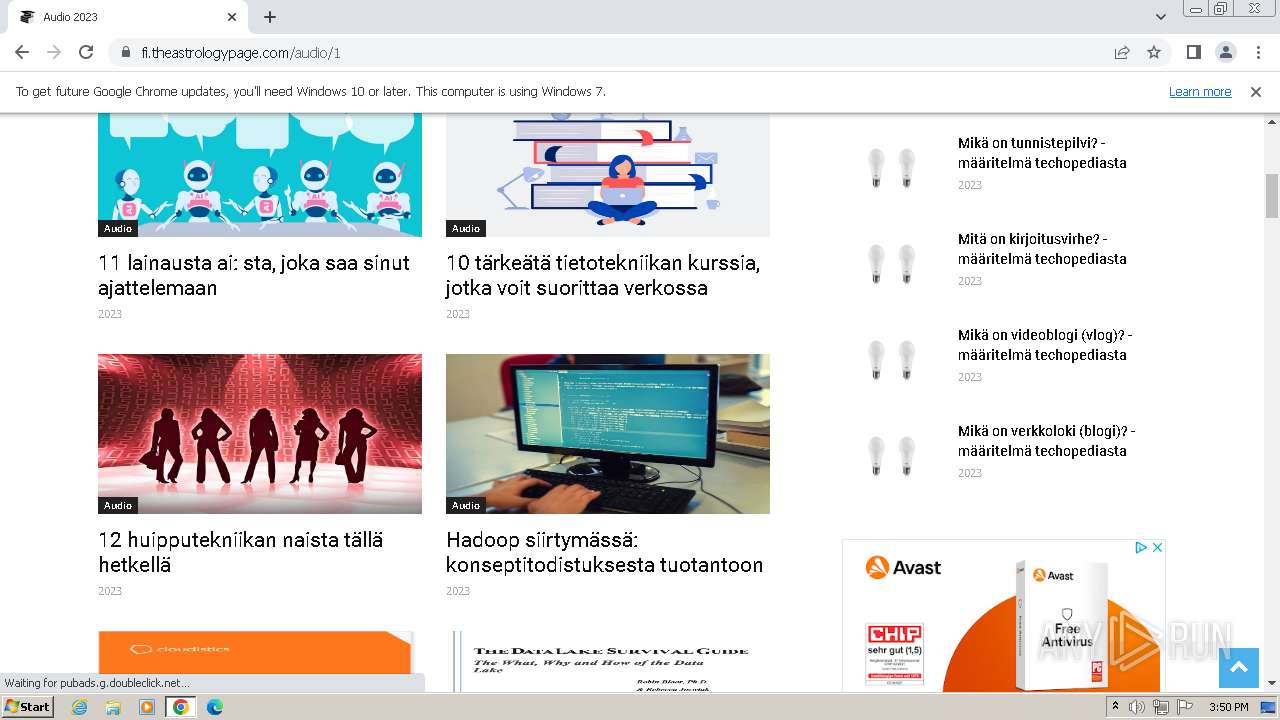
Task: Dismiss the Chrome update notification bar
Action: 1256,91
